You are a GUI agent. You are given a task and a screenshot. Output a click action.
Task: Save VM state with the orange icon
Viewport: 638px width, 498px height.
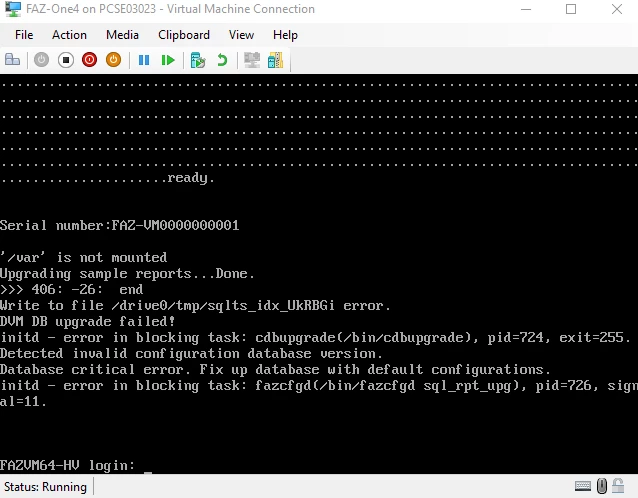point(114,60)
